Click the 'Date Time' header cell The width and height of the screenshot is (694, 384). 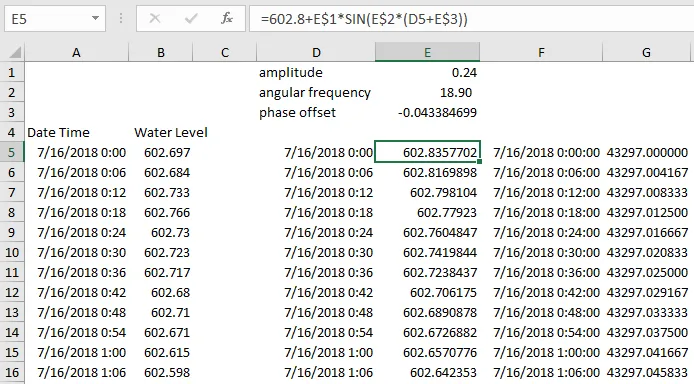click(x=76, y=132)
